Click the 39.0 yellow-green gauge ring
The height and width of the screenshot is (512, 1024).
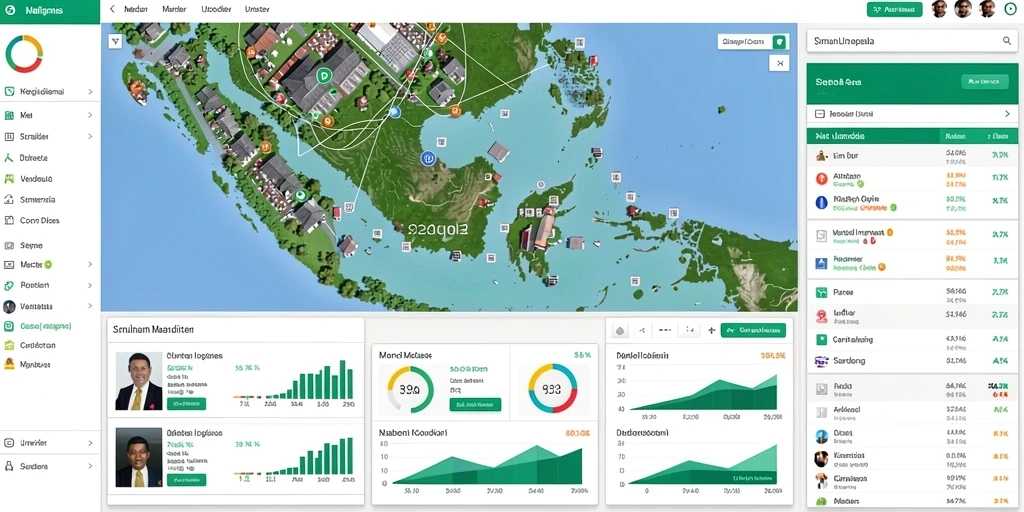(x=410, y=389)
